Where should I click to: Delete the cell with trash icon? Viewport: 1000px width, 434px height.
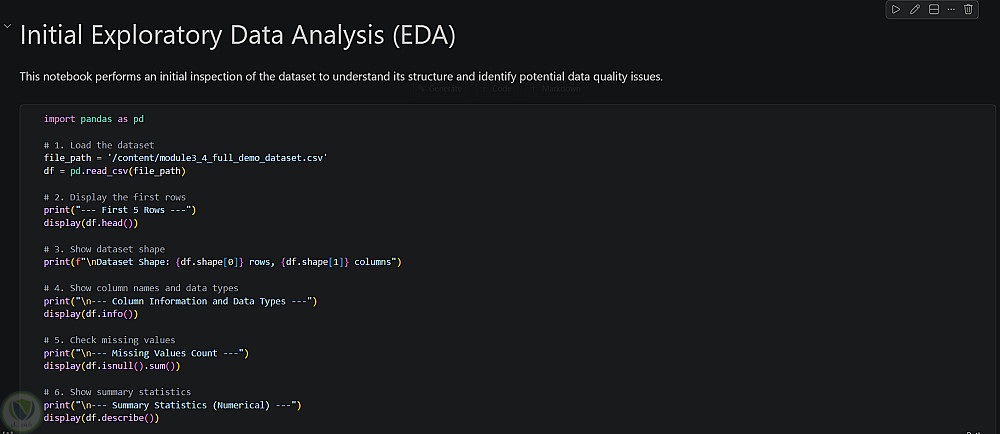tap(968, 10)
